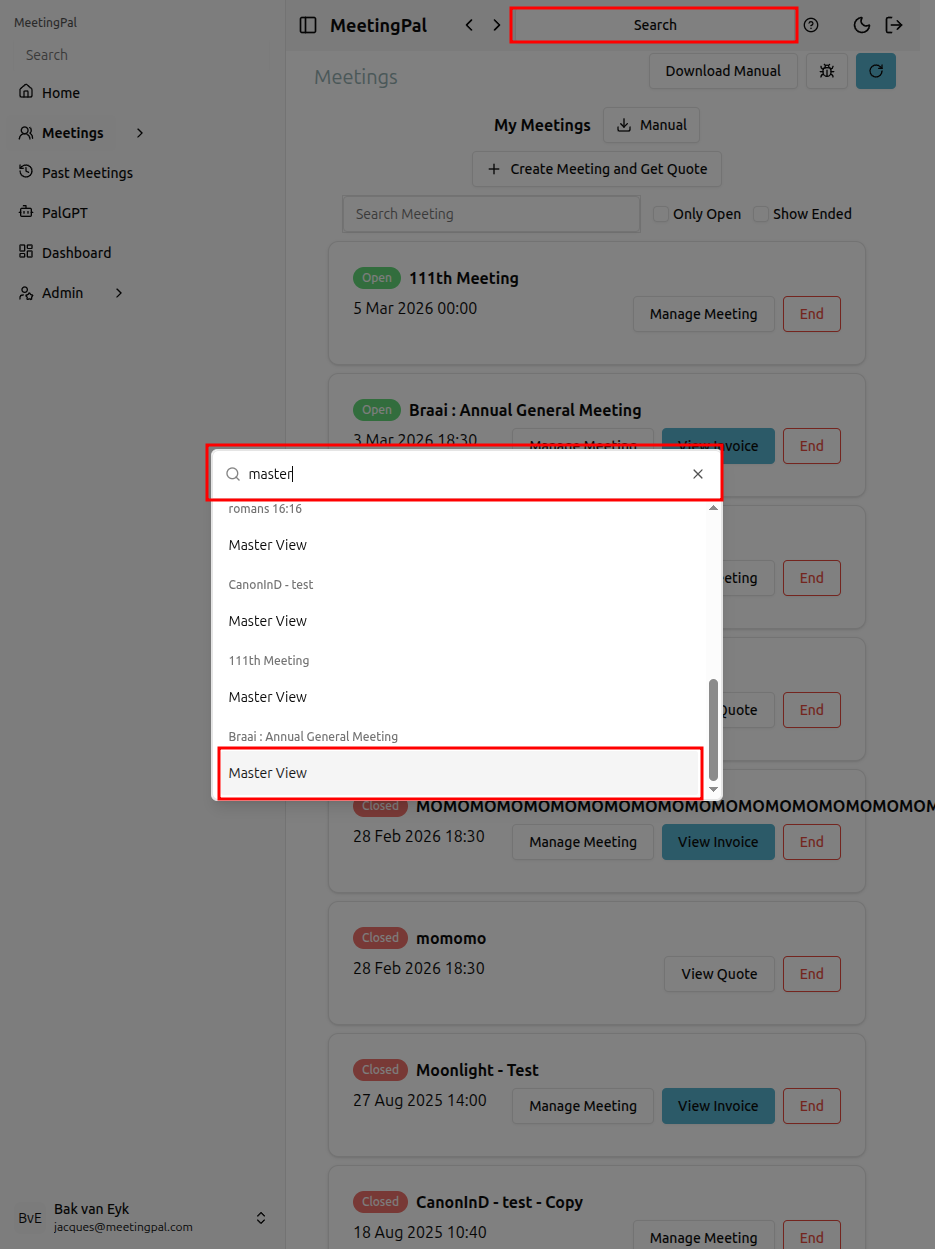Click the back chevron beside MeetingPal title
Viewport: 935px width, 1249px height.
pos(469,24)
